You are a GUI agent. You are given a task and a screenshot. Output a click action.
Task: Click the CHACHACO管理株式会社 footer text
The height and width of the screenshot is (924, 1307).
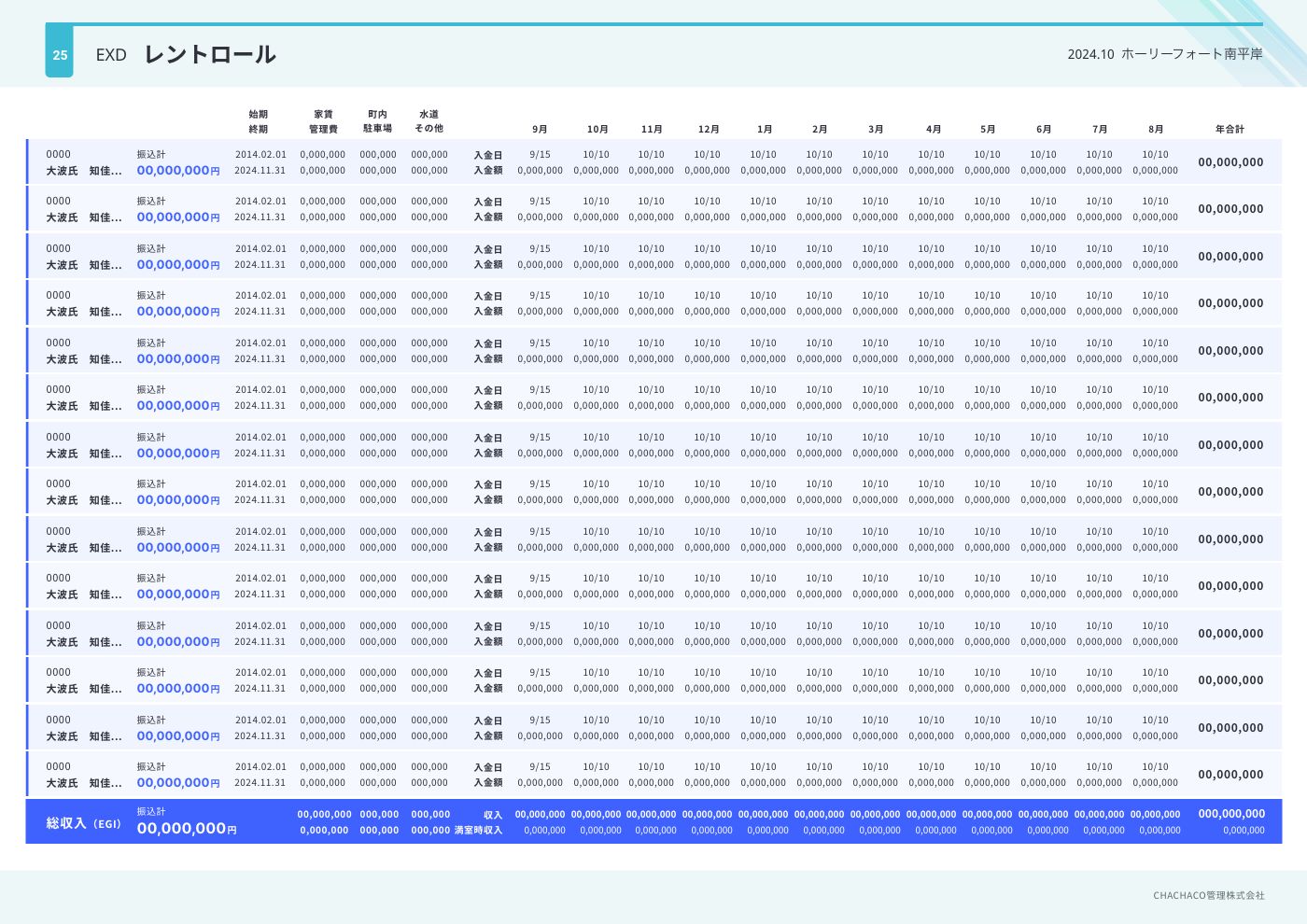pyautogui.click(x=1208, y=895)
